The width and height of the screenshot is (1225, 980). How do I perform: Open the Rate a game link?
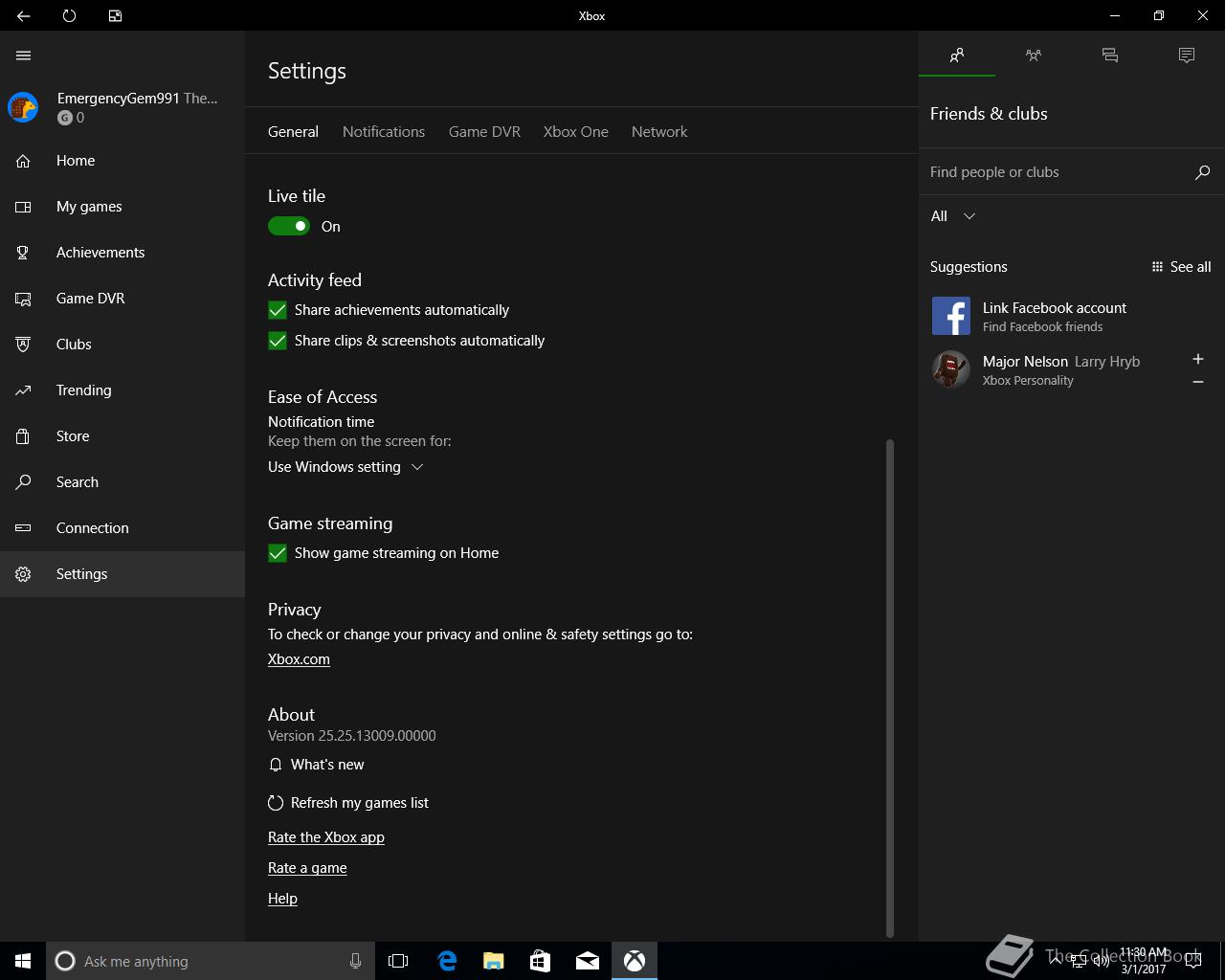(307, 868)
